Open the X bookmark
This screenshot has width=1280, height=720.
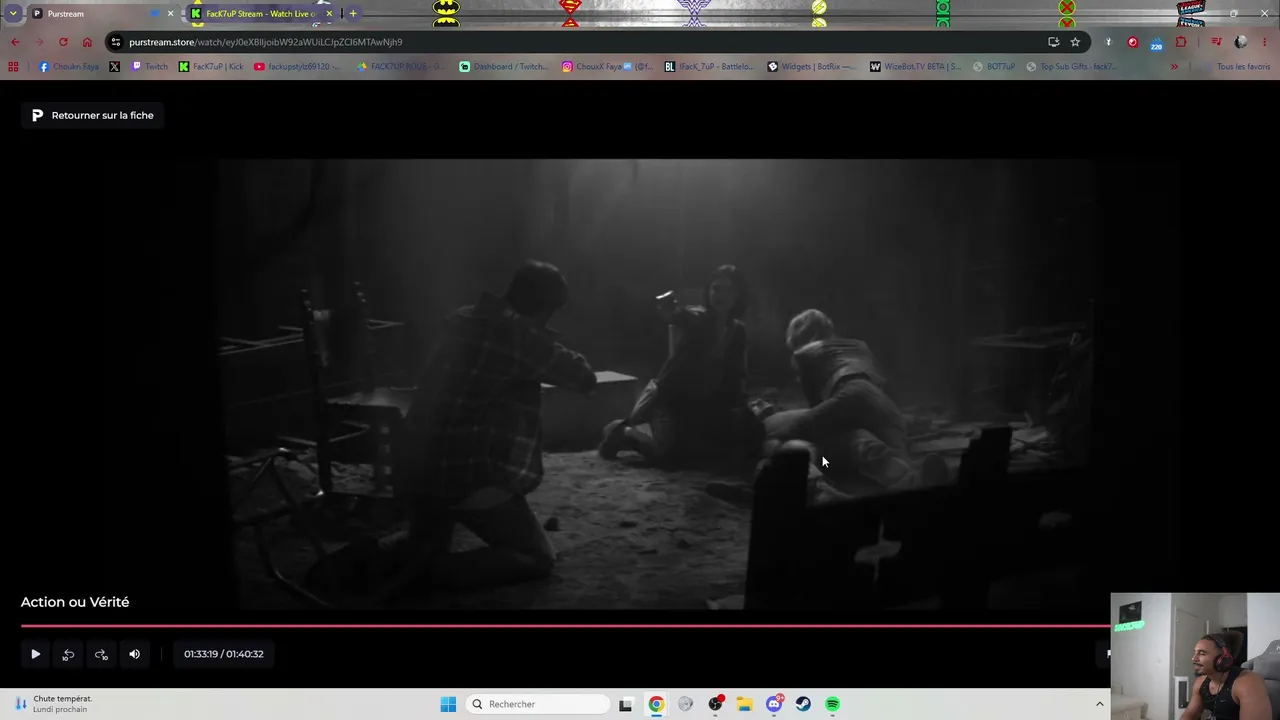(114, 67)
